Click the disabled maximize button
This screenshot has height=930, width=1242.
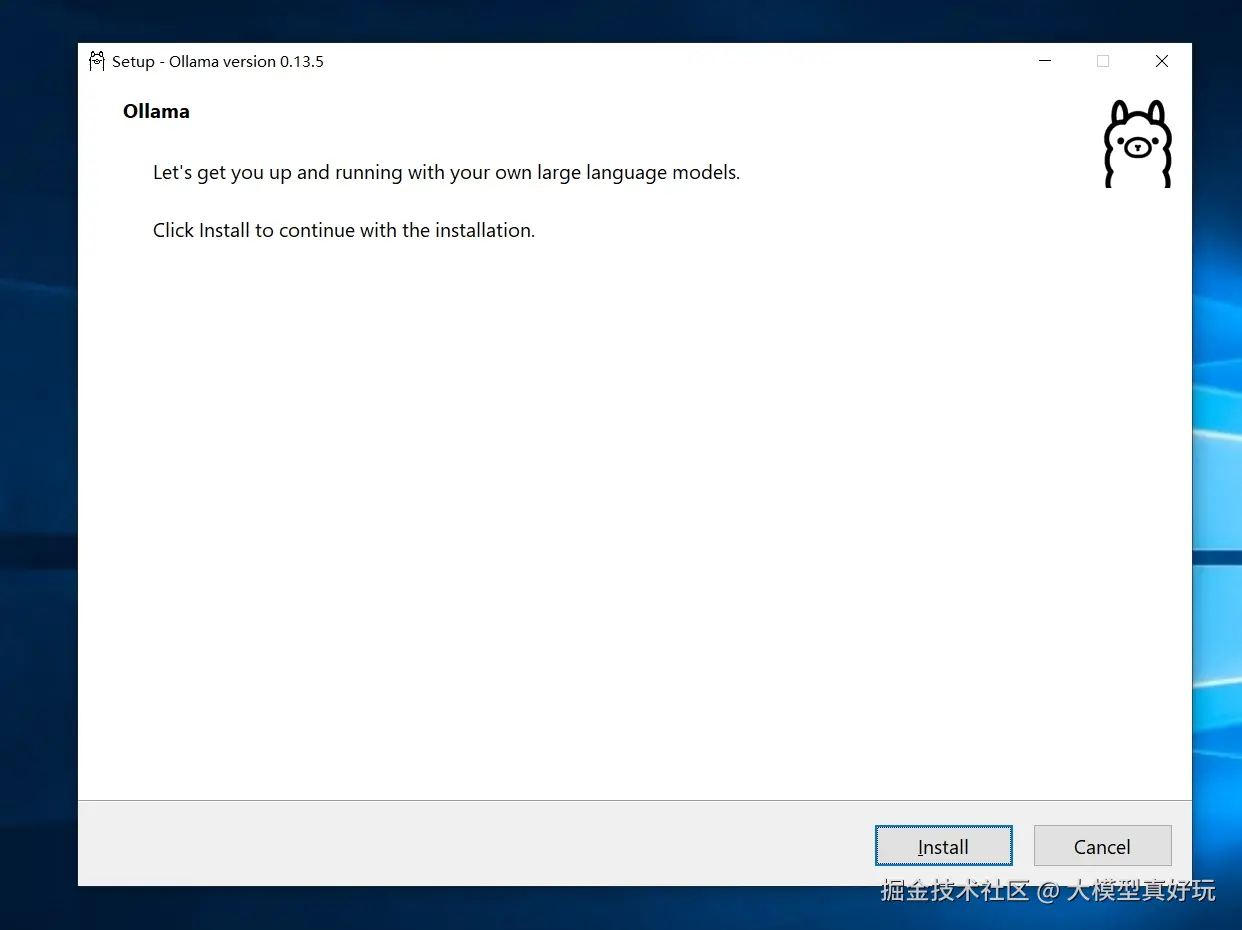[x=1103, y=61]
